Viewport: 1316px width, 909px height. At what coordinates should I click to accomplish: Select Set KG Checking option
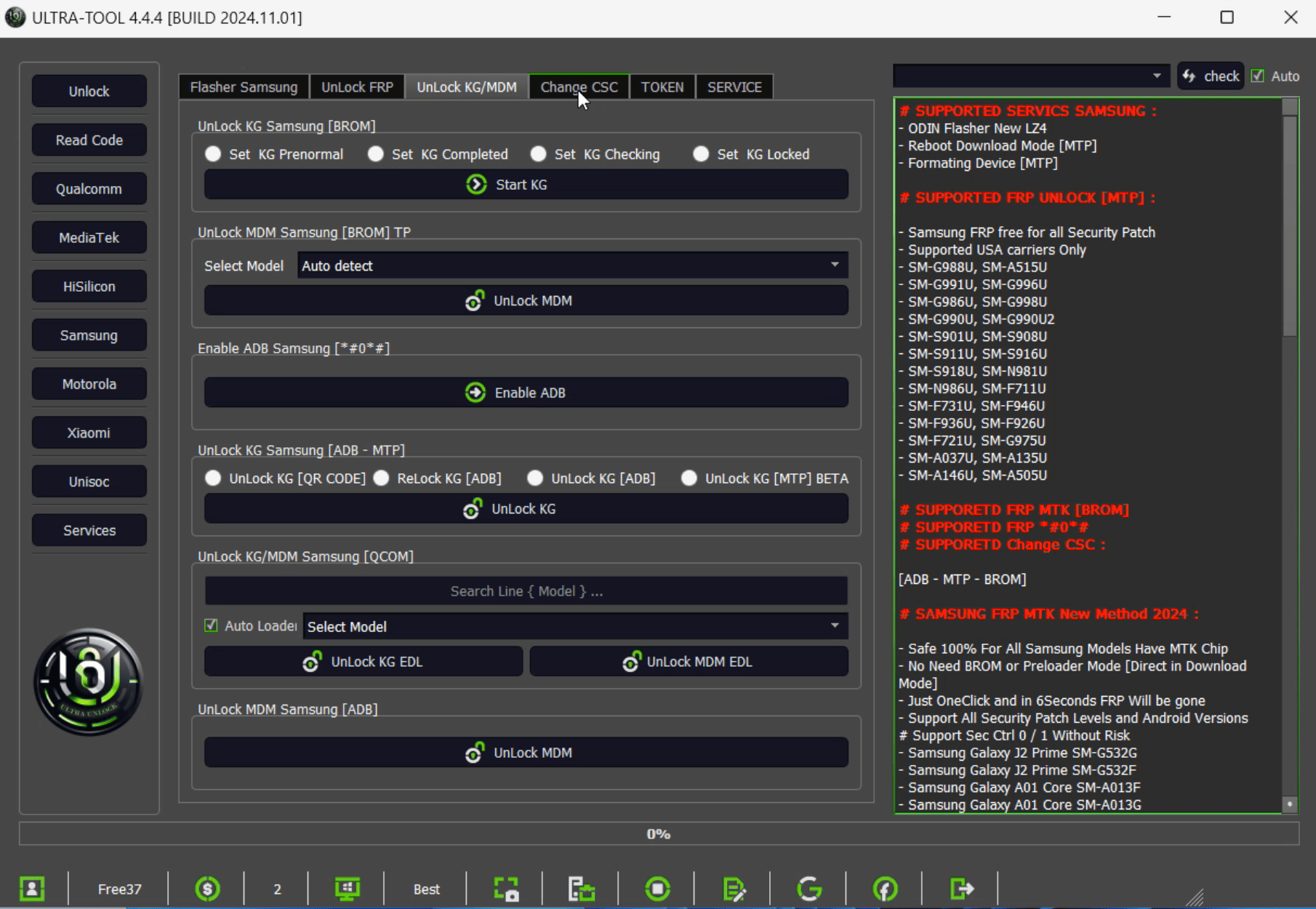[539, 154]
